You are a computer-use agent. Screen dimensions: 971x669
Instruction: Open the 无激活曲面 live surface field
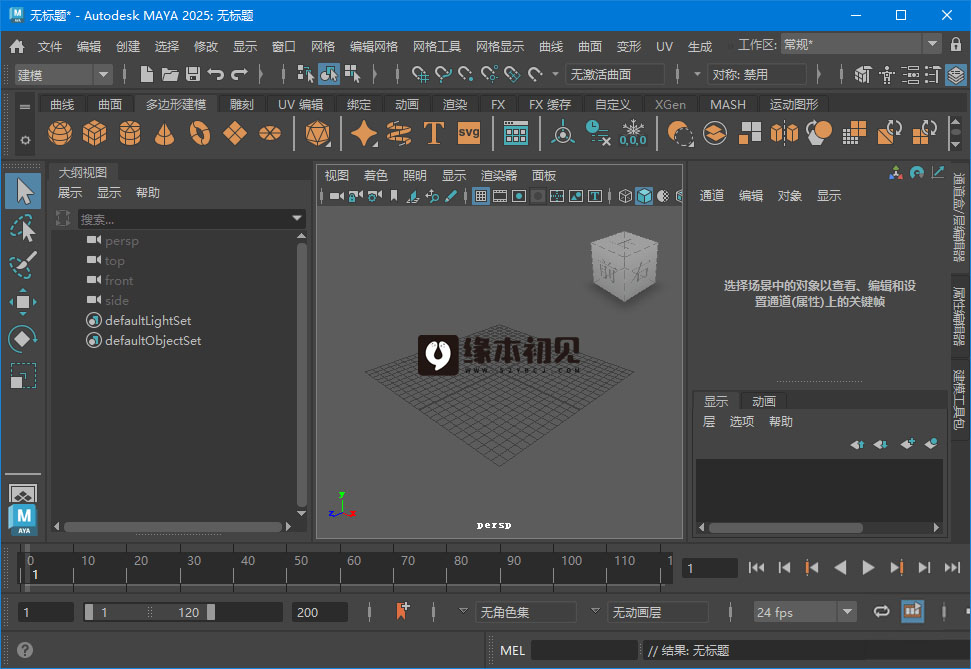click(x=614, y=74)
